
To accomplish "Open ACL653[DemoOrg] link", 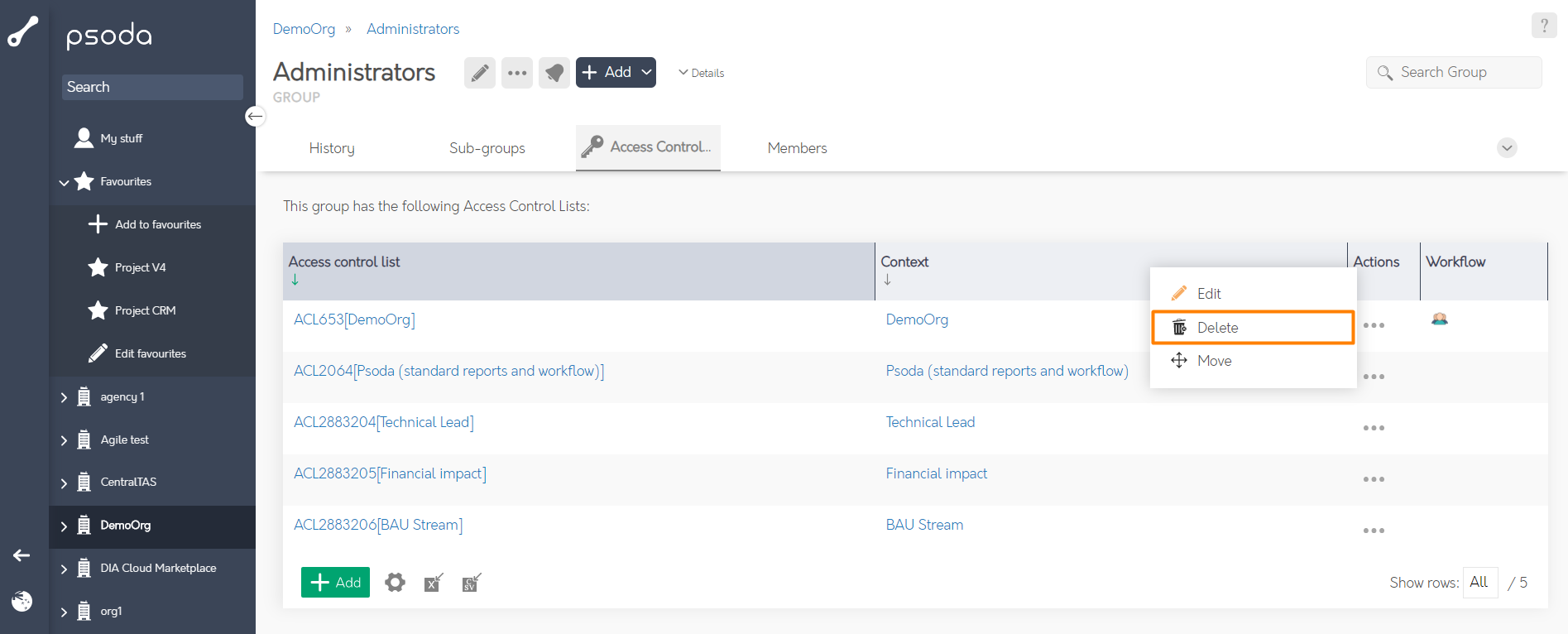I will point(354,319).
